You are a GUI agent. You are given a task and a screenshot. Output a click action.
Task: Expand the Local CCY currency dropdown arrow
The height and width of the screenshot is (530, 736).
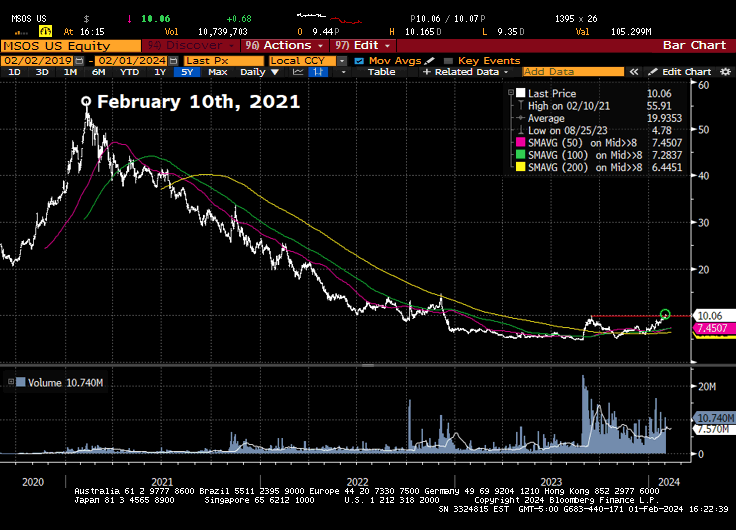(x=342, y=61)
